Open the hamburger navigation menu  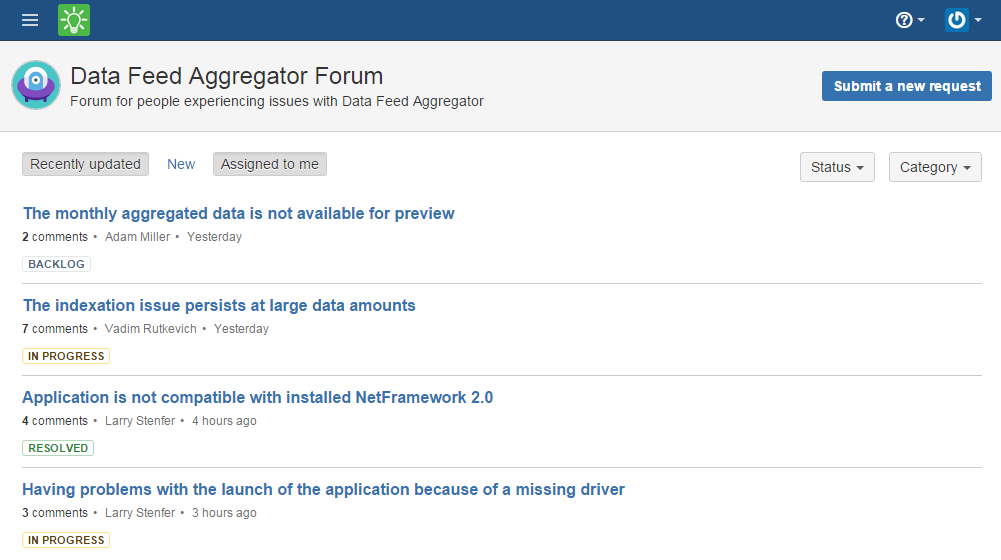(30, 20)
